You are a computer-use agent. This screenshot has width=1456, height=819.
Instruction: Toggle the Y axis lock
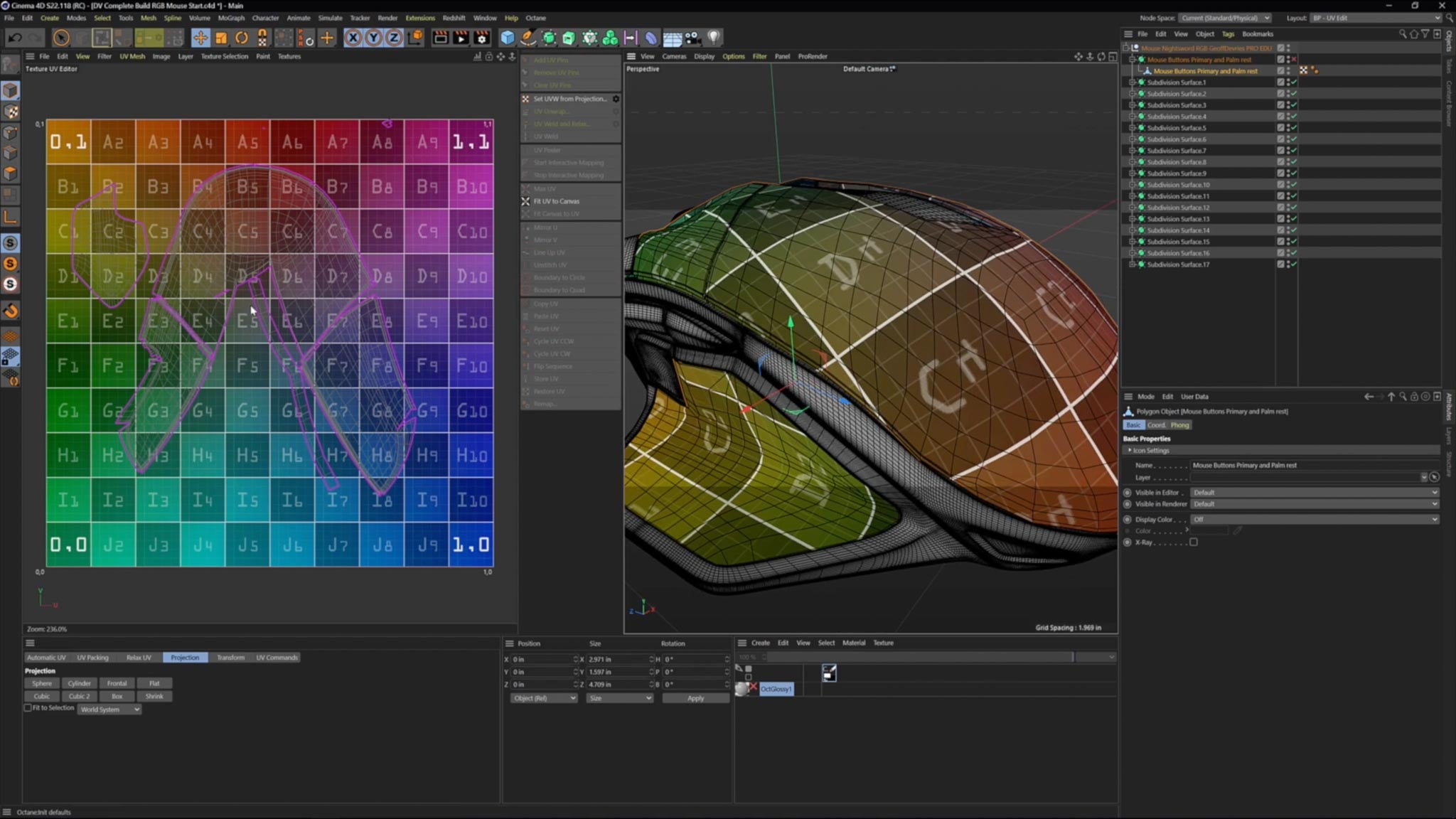click(x=373, y=38)
